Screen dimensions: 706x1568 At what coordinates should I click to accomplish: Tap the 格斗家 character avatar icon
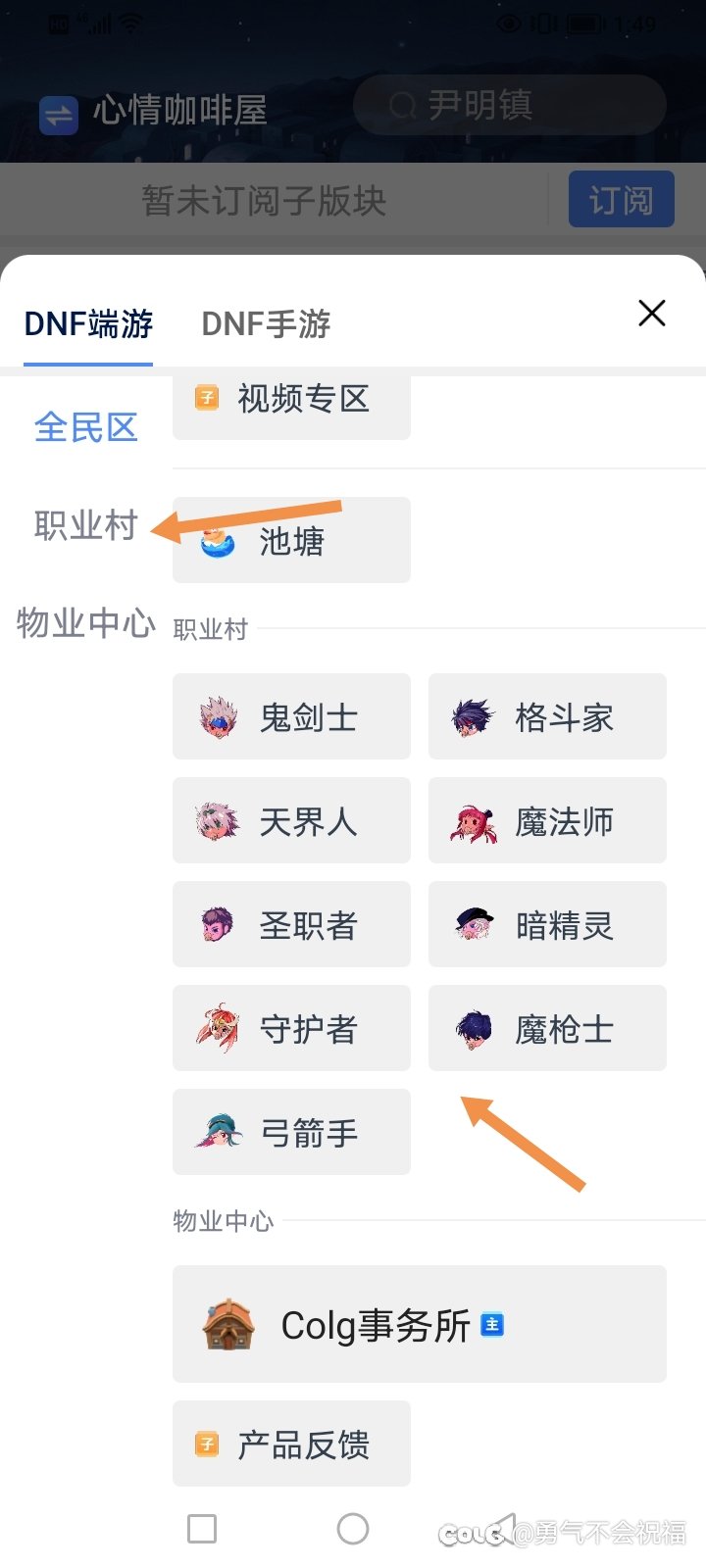tap(473, 717)
